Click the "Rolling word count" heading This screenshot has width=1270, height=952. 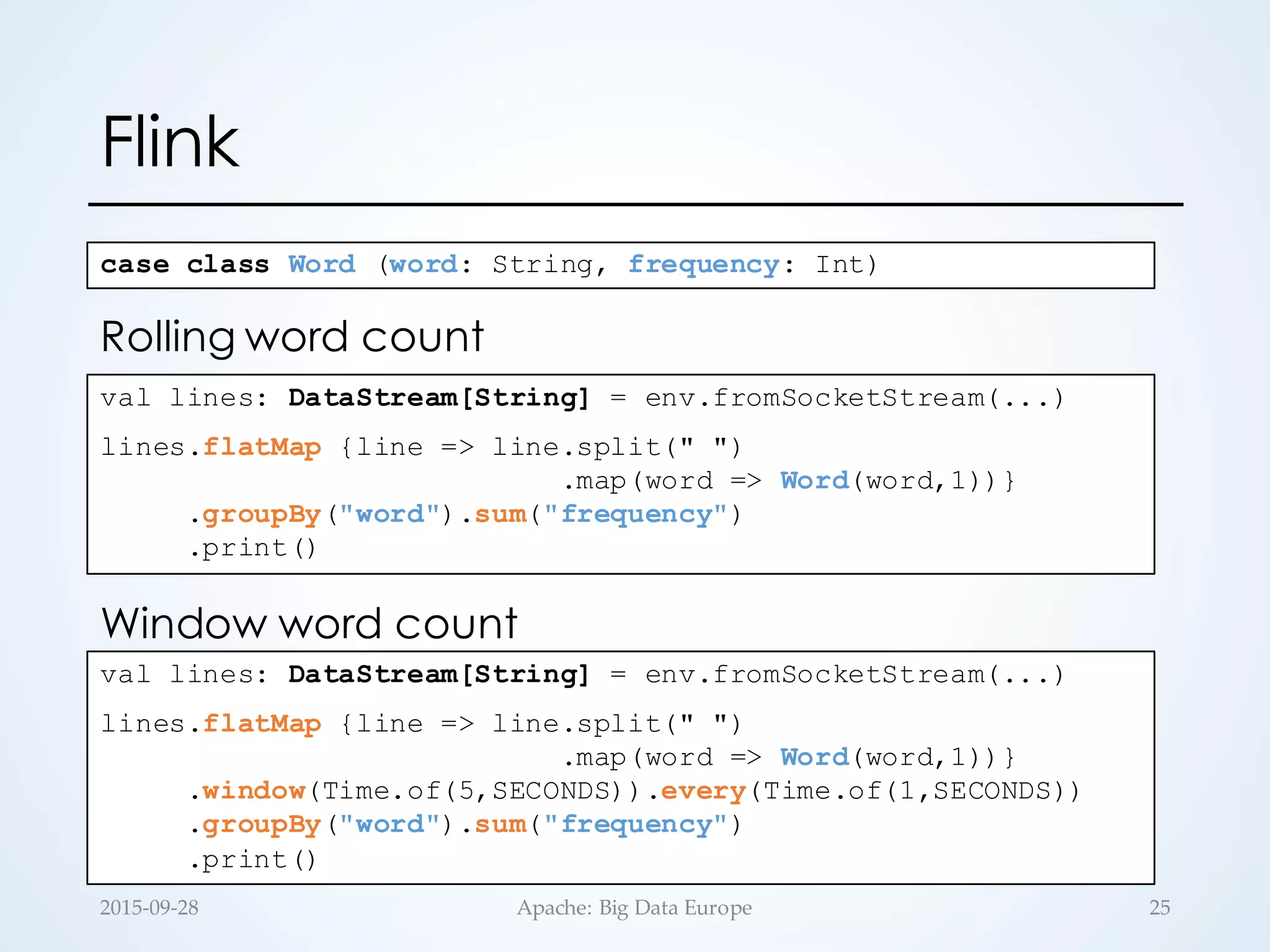pos(292,337)
